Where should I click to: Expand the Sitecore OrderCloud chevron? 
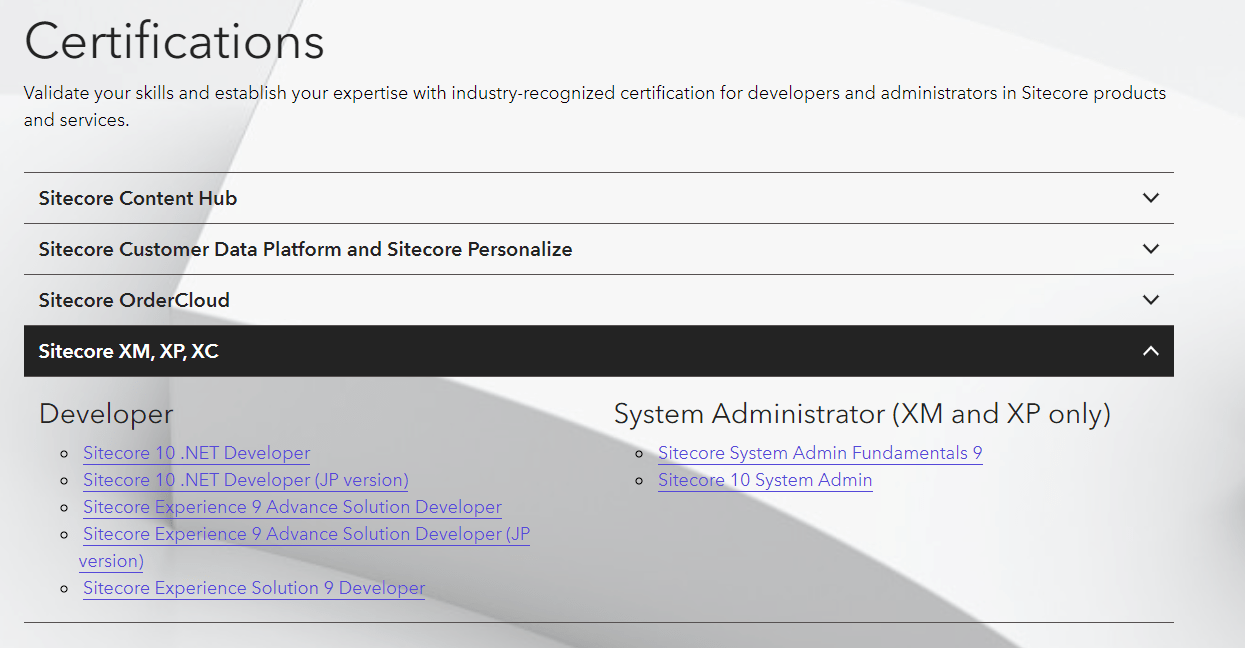pyautogui.click(x=1151, y=300)
